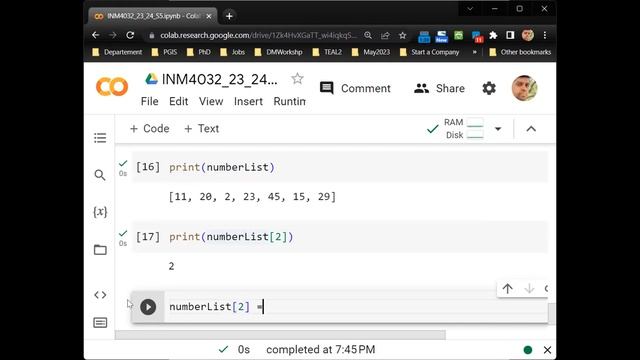Click the 'completed at 7:45 PM' status text
640x360 pixels.
pyautogui.click(x=320, y=350)
